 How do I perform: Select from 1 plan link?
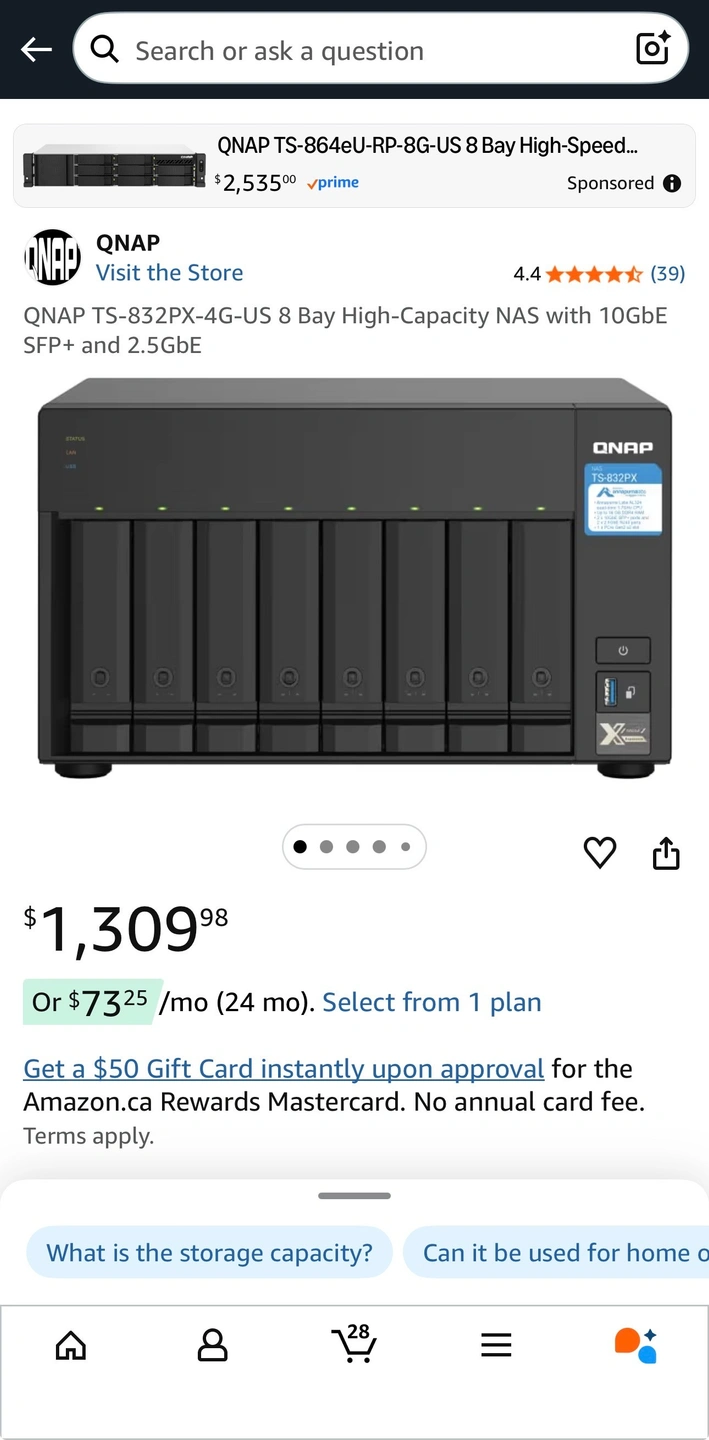[x=431, y=1002]
